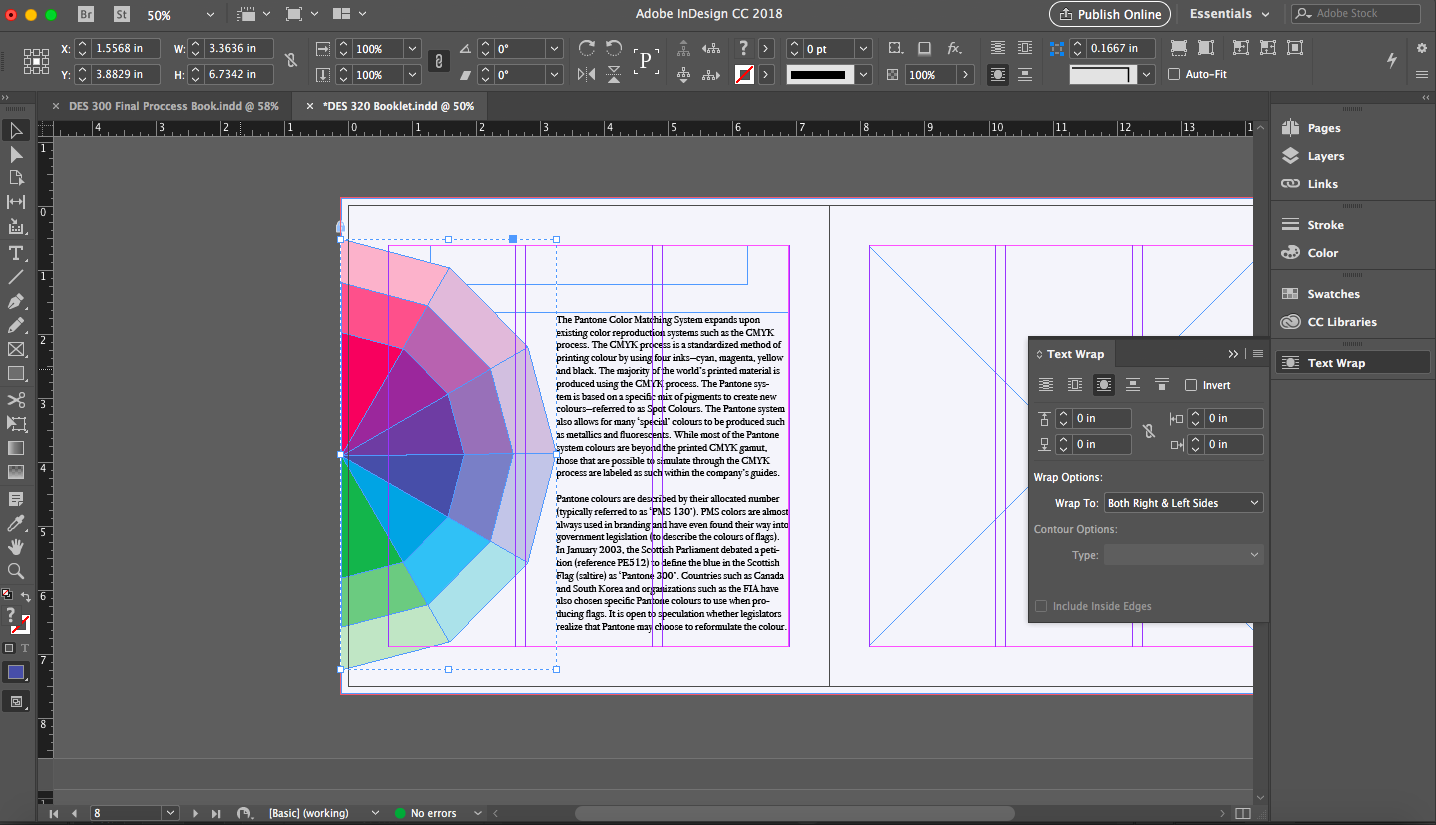Open the Wrap To dropdown
Image resolution: width=1436 pixels, height=825 pixels.
(1183, 503)
